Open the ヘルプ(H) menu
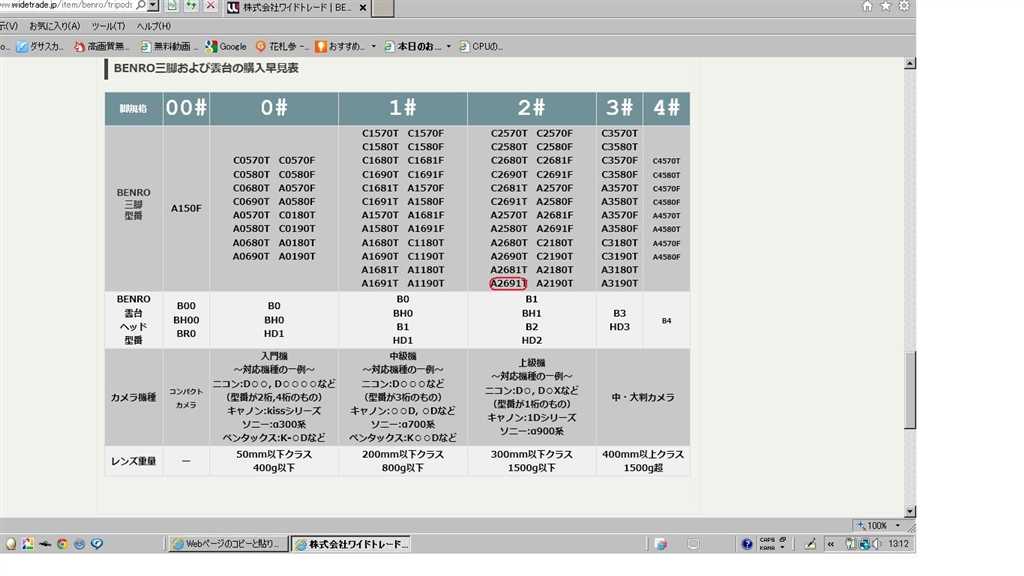The image size is (1024, 576). point(153,26)
